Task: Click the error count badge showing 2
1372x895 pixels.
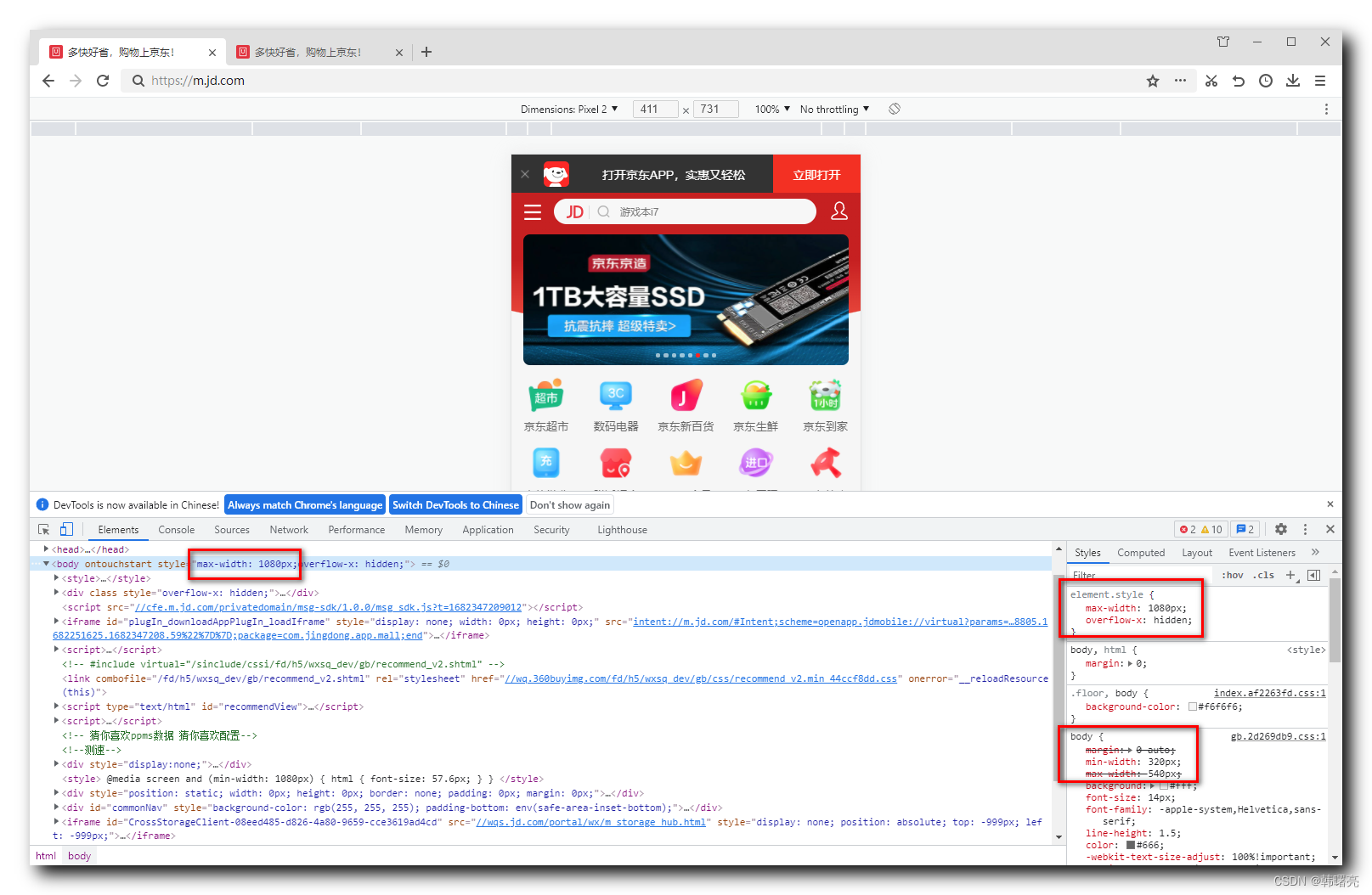Action: [x=1188, y=529]
